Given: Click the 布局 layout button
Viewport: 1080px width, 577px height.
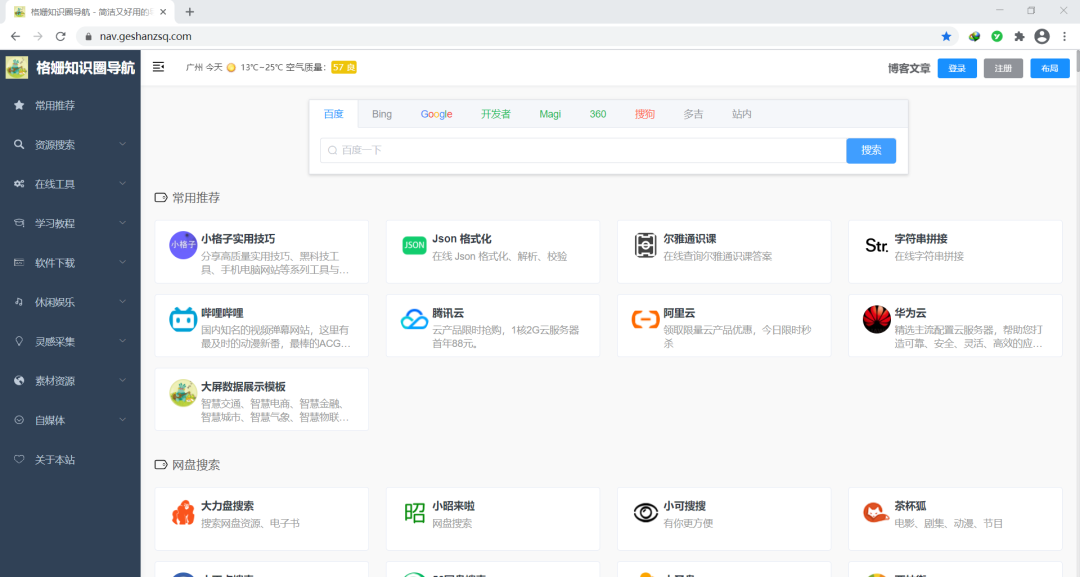Looking at the screenshot, I should (1050, 68).
